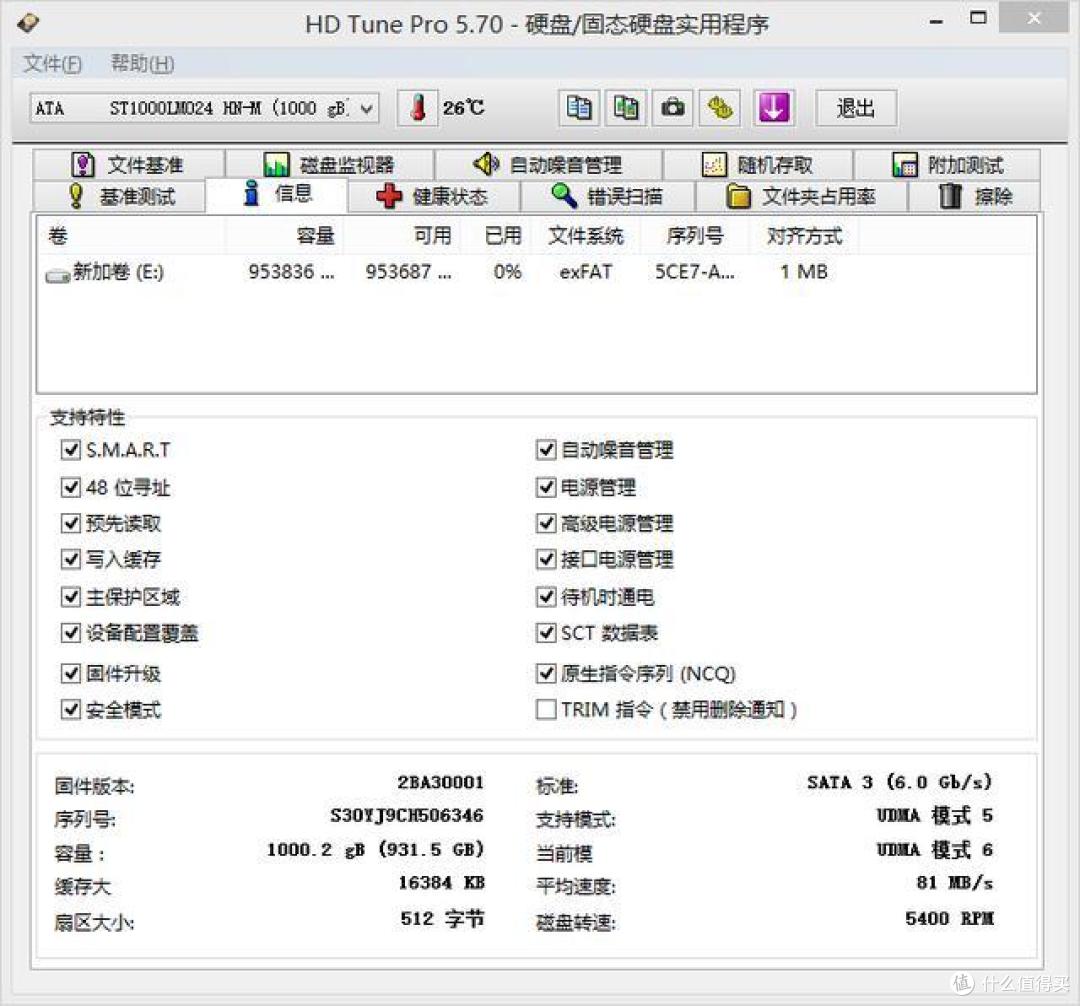Switch to the 错误扫描 tab
Screen dimensions: 1080x1006
(x=608, y=196)
